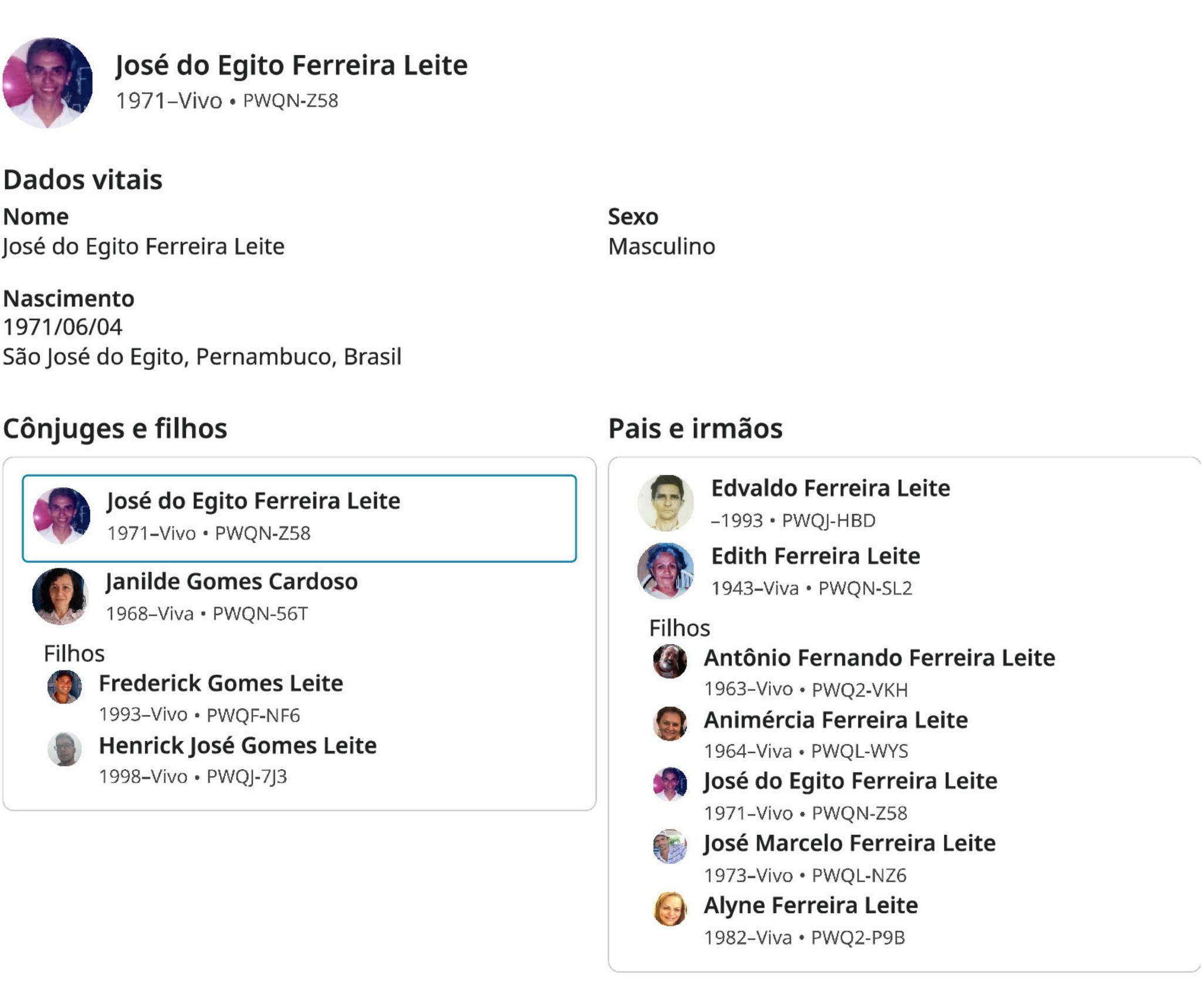
Task: Open Edvaldo Ferreira Leite name link
Action: pos(830,488)
